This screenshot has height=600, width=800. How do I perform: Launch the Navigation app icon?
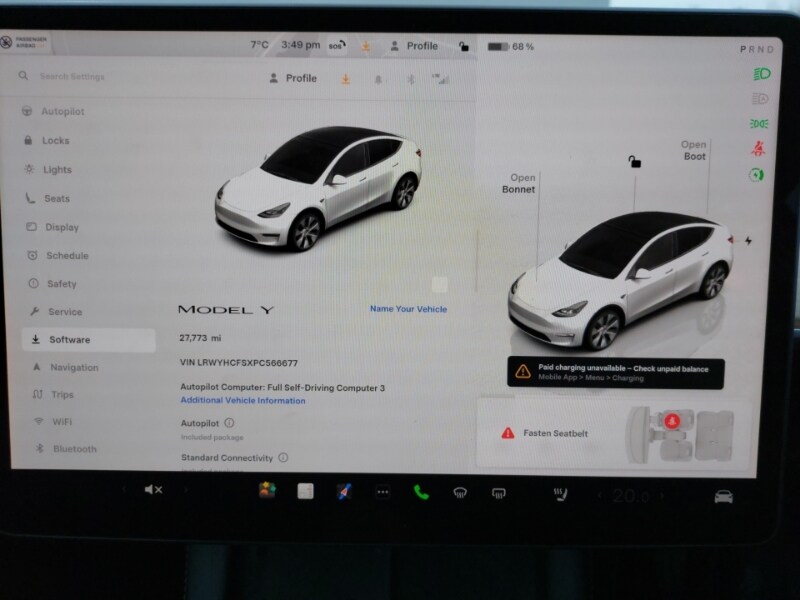pos(343,491)
